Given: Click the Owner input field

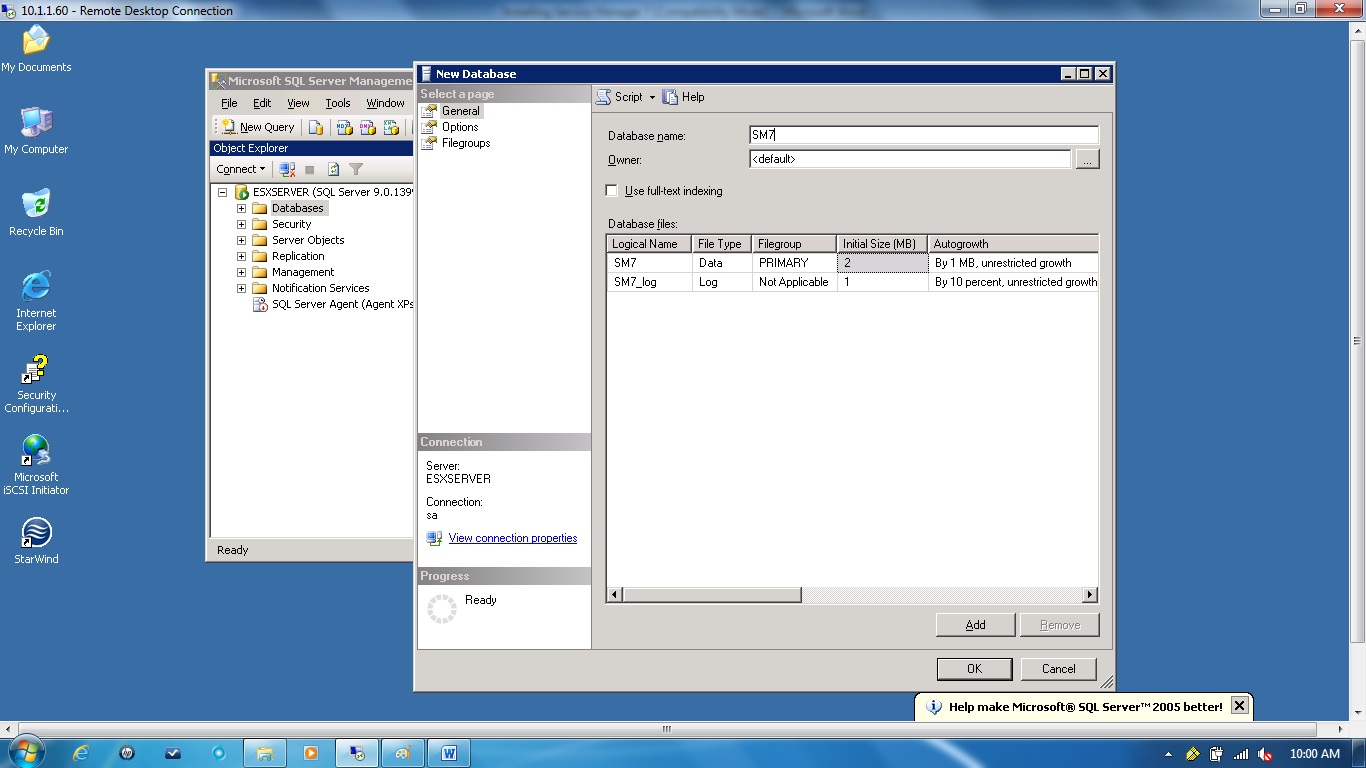Looking at the screenshot, I should coord(910,159).
